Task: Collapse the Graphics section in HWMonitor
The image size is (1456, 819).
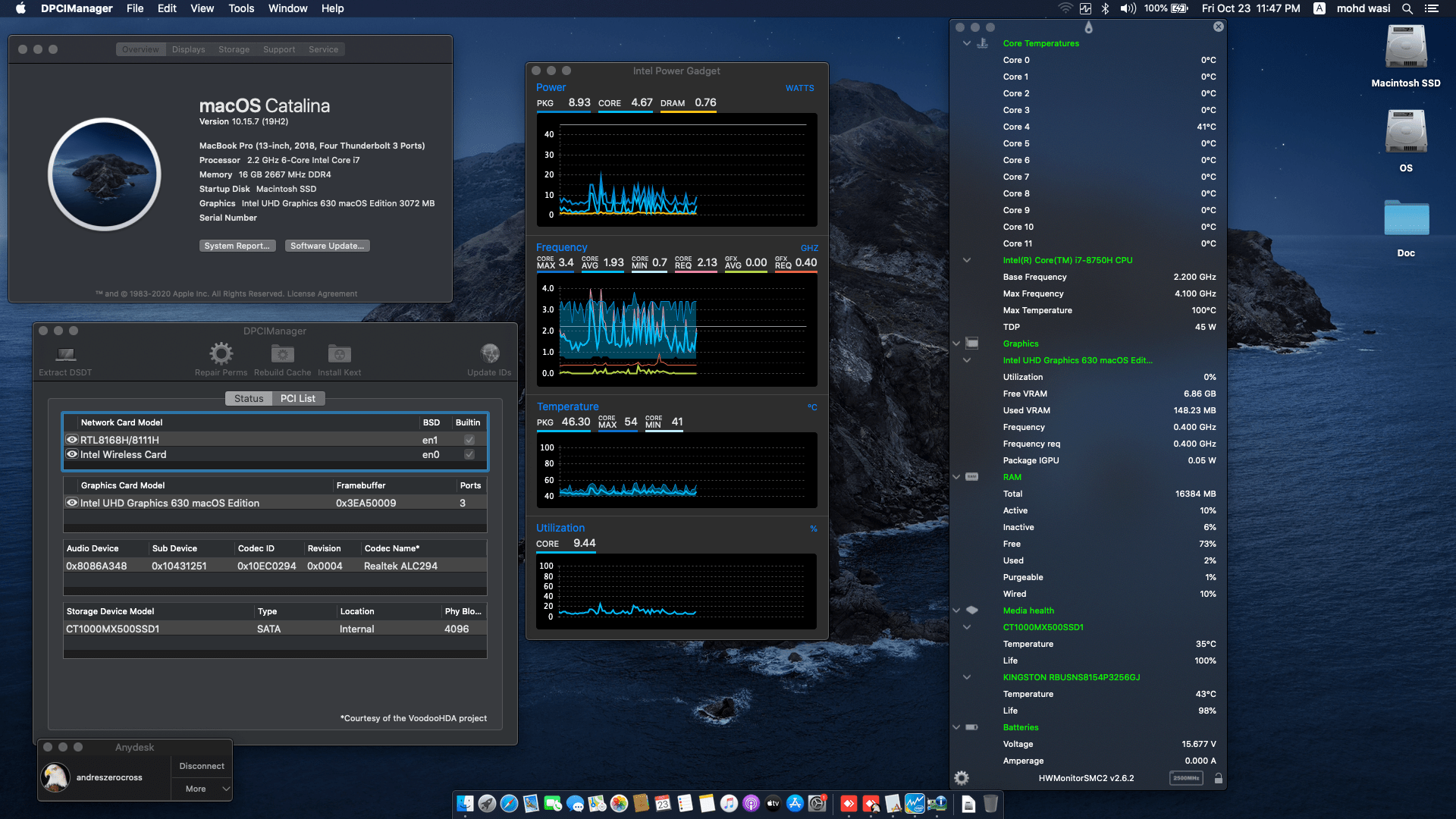Action: click(955, 344)
